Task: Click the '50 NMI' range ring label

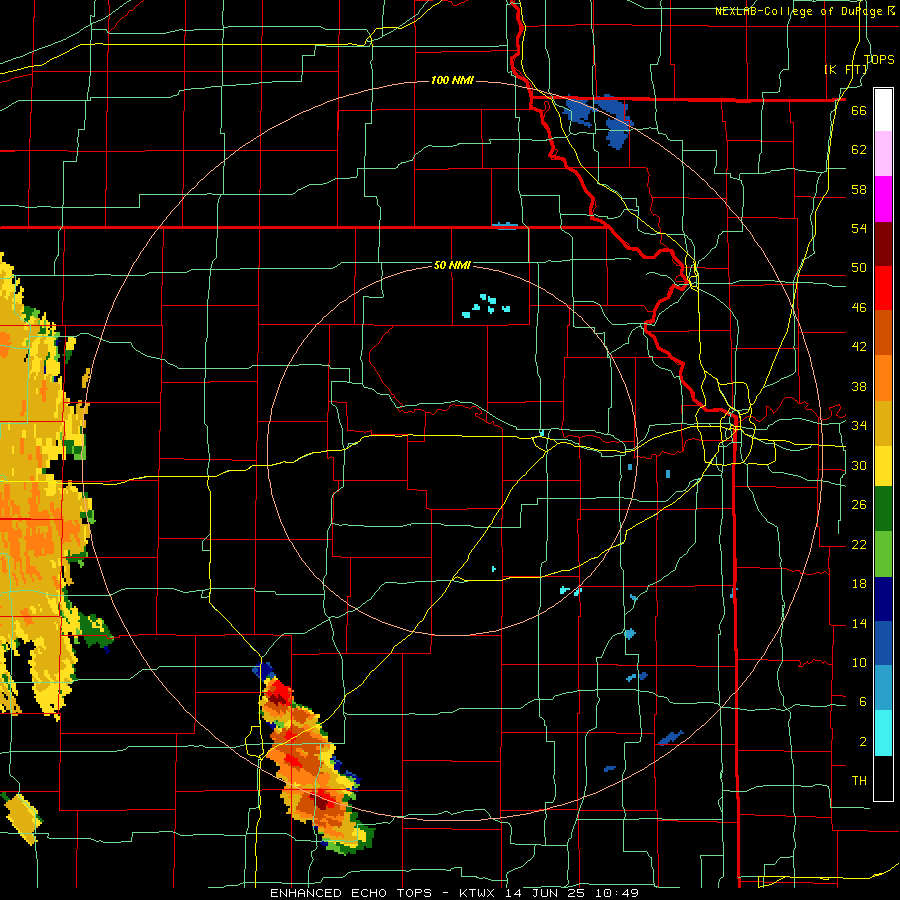Action: pos(452,265)
